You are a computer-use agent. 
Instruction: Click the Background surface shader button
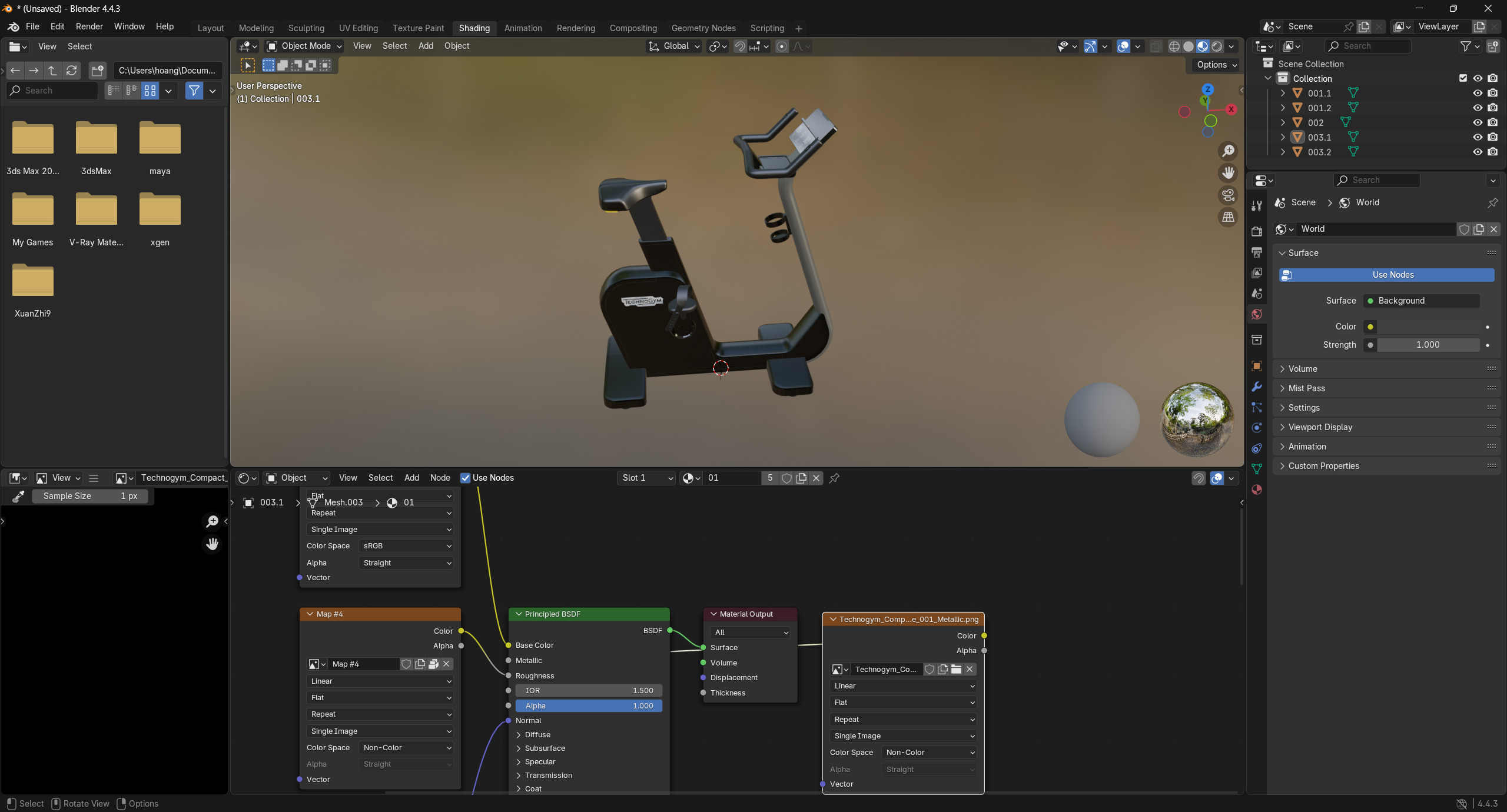[1422, 301]
